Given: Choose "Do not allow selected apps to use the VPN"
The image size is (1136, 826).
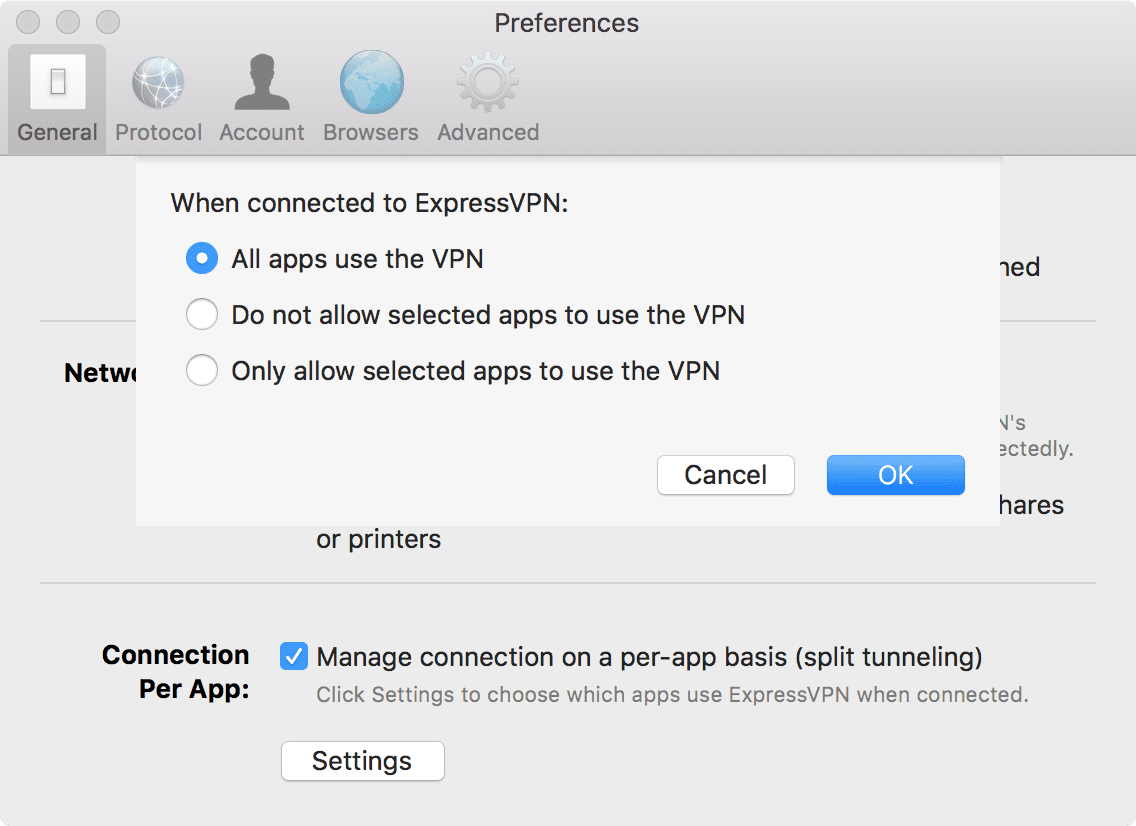Looking at the screenshot, I should click(202, 314).
